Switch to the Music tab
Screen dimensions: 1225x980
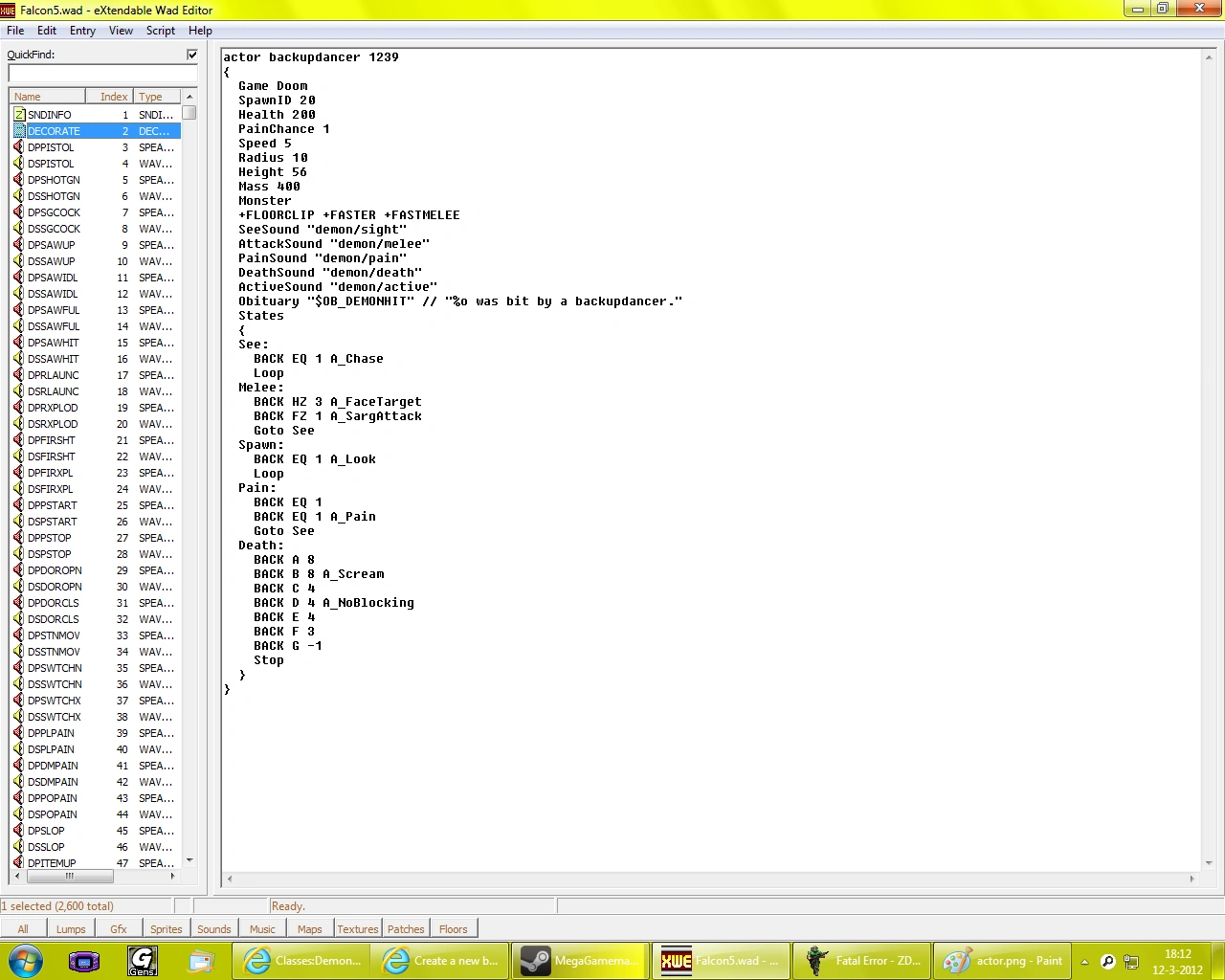(262, 929)
